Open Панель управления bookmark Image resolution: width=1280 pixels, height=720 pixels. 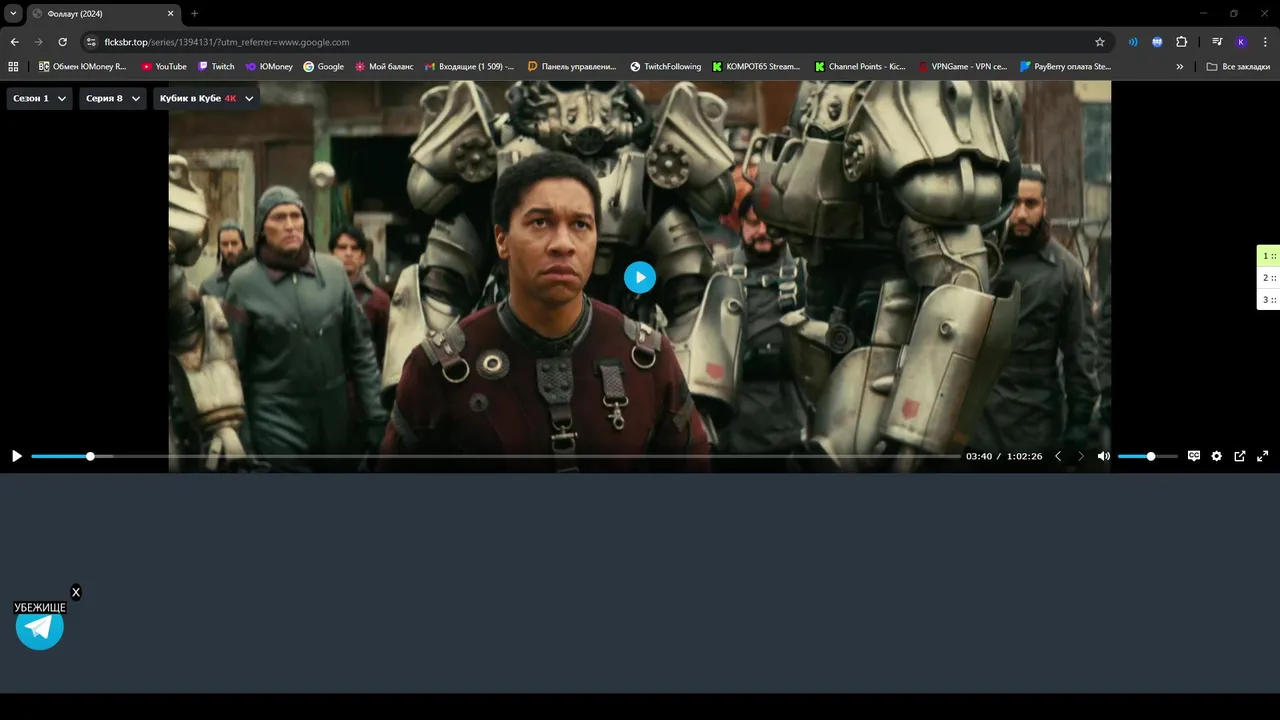coord(572,67)
